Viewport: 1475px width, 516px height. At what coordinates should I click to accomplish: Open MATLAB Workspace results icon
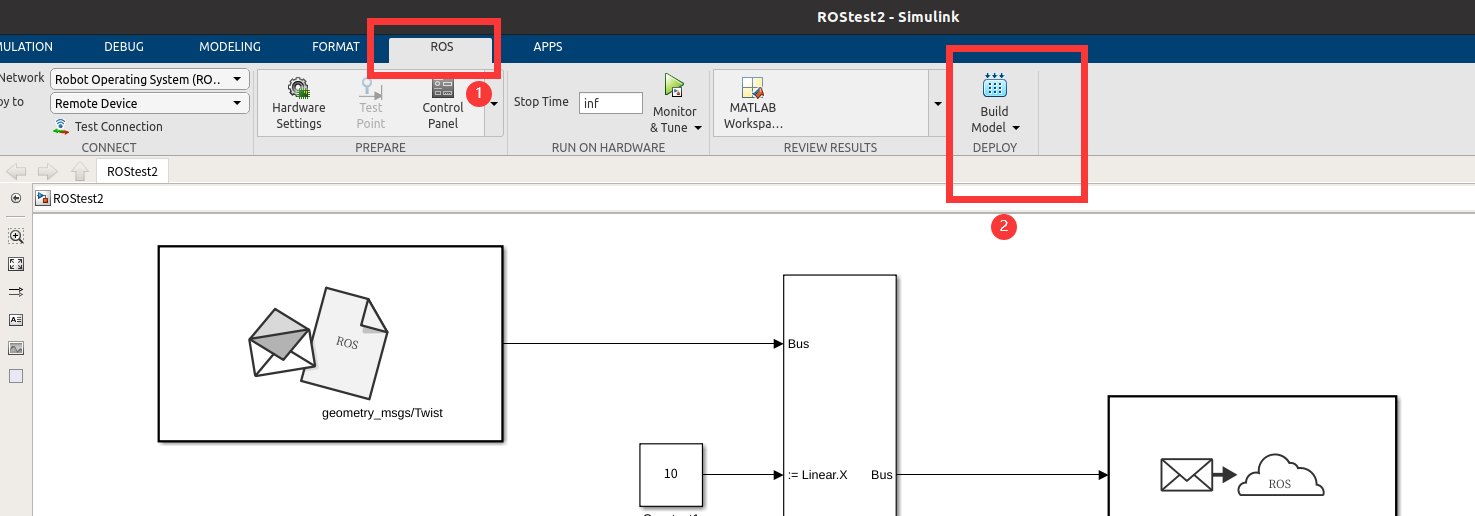pos(753,88)
